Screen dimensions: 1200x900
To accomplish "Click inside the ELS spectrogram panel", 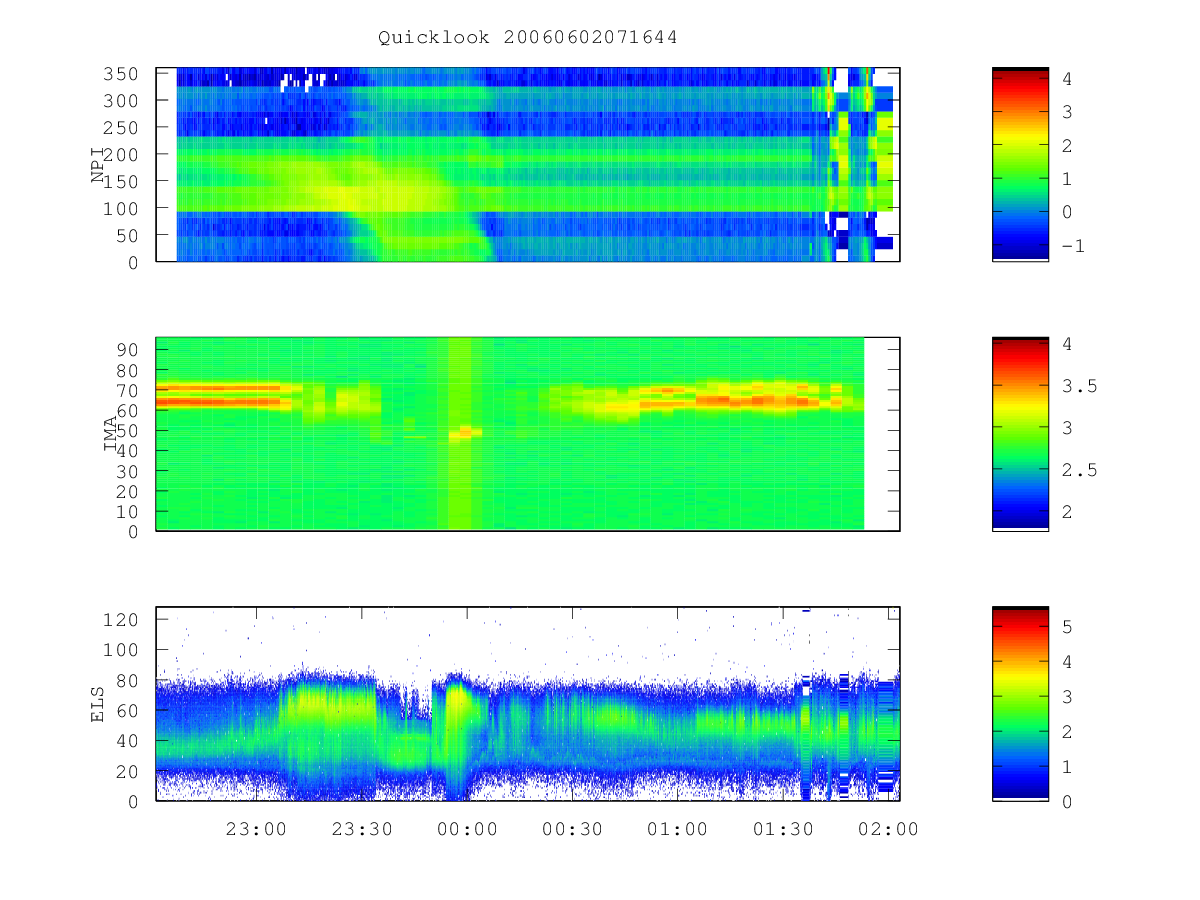I will tap(528, 704).
